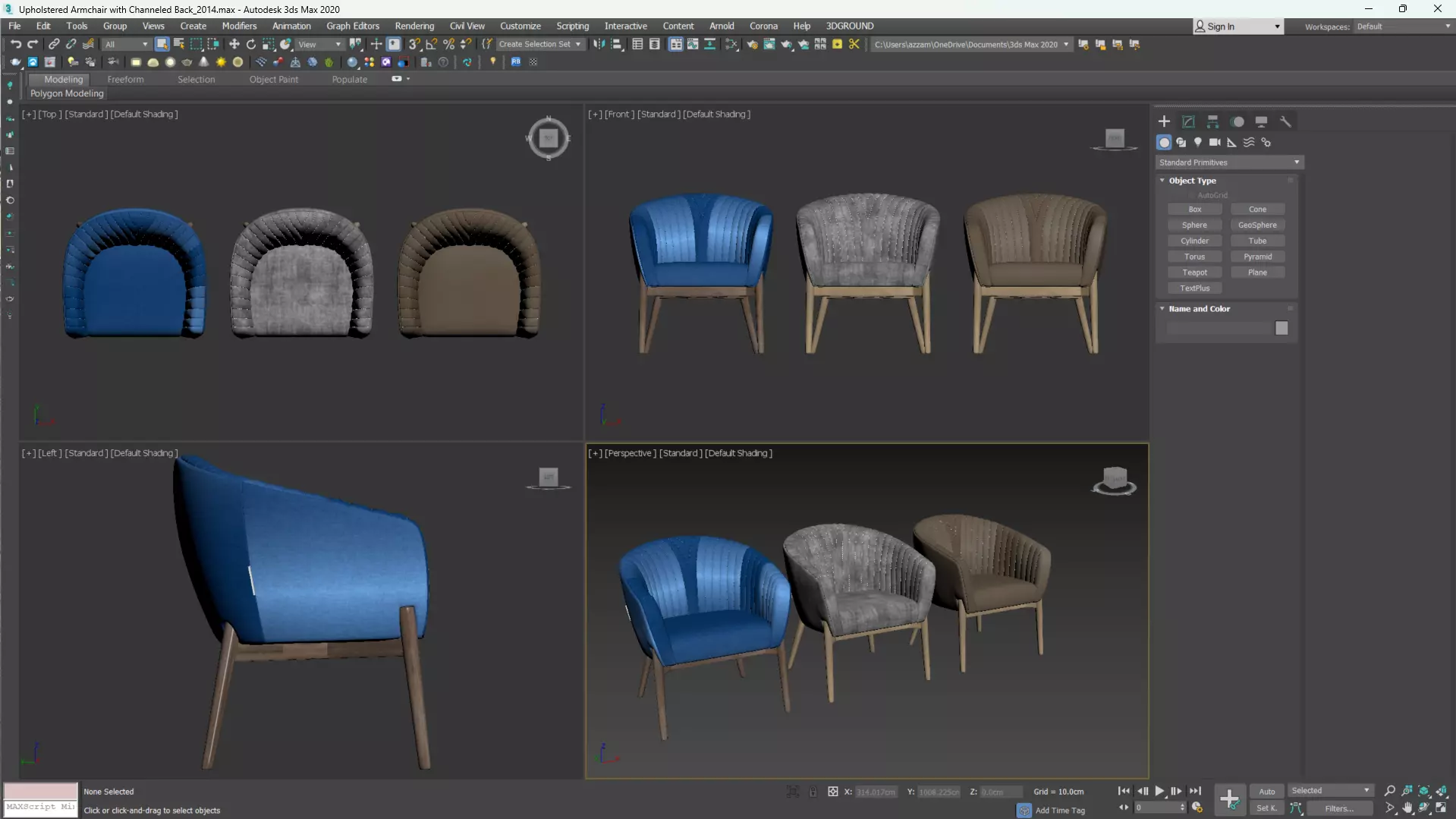This screenshot has width=1456, height=819.
Task: Open the Rendered Frame Window icon
Action: coord(769,44)
